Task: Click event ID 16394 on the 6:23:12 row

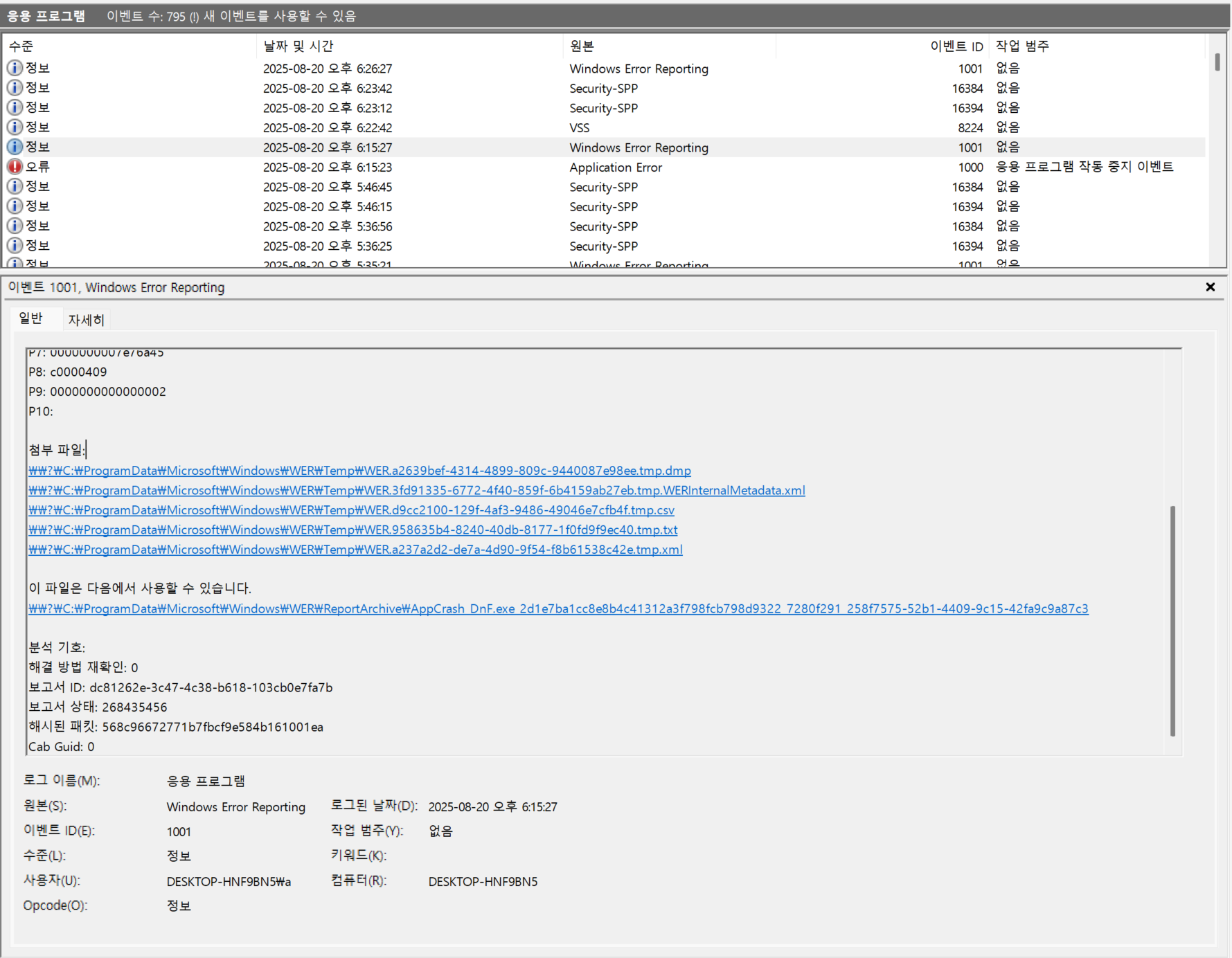Action: click(x=967, y=108)
